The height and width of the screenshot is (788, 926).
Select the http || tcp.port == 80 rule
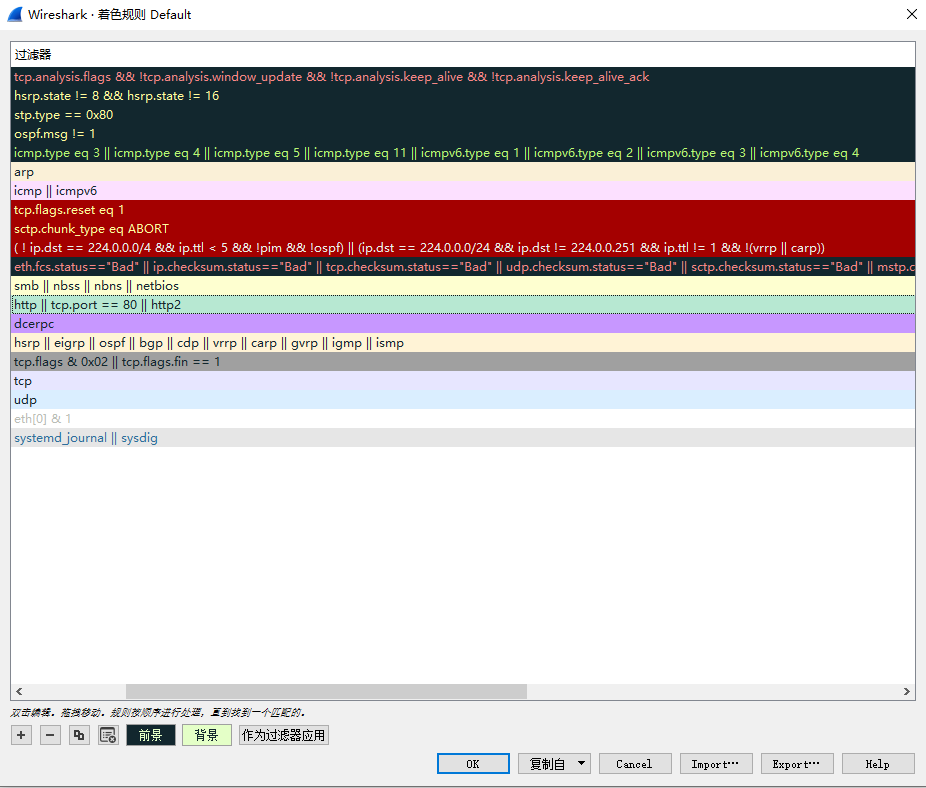point(463,305)
